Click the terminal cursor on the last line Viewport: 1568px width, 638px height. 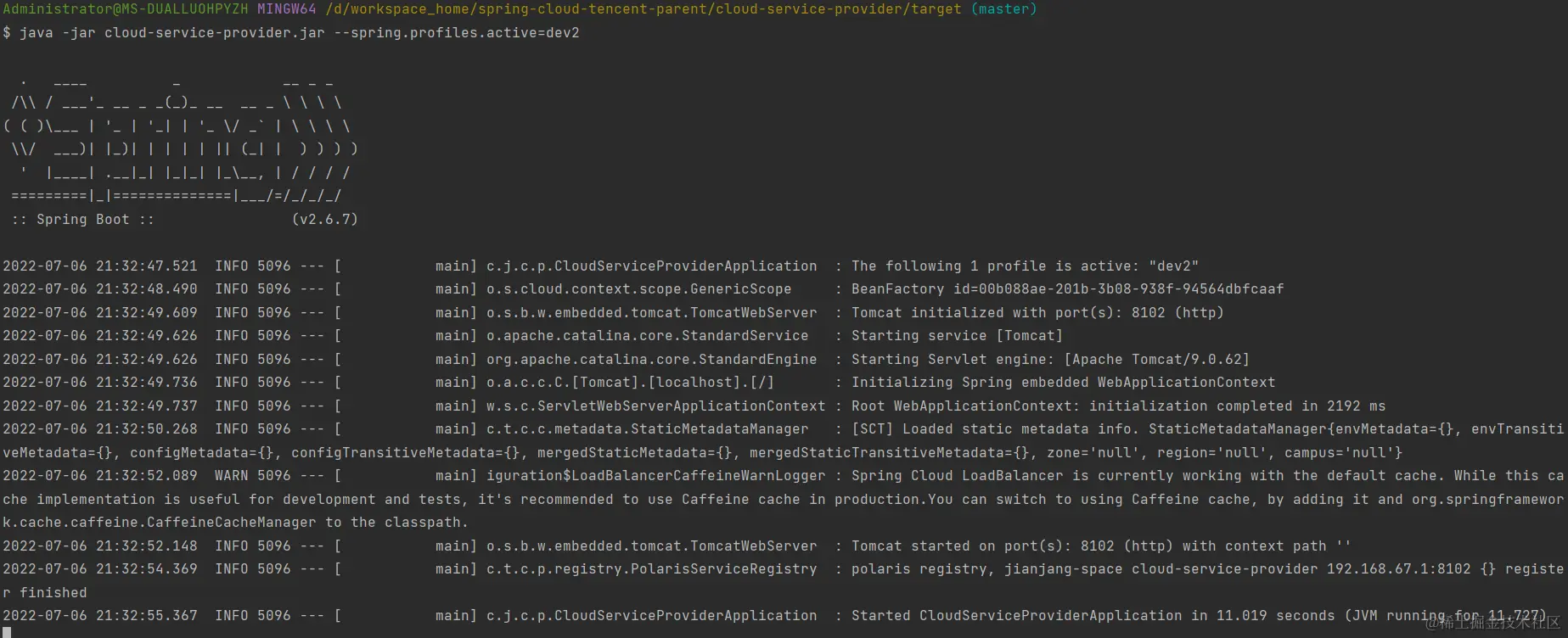(7, 633)
